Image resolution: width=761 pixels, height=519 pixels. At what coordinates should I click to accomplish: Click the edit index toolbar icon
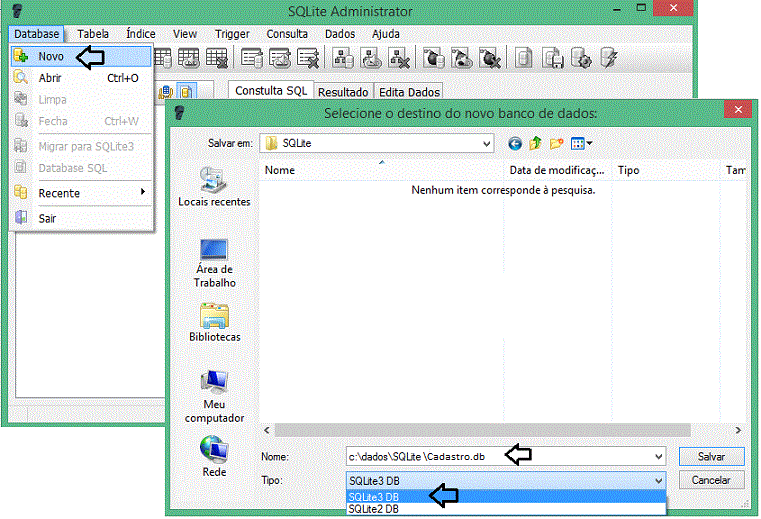tap(280, 58)
